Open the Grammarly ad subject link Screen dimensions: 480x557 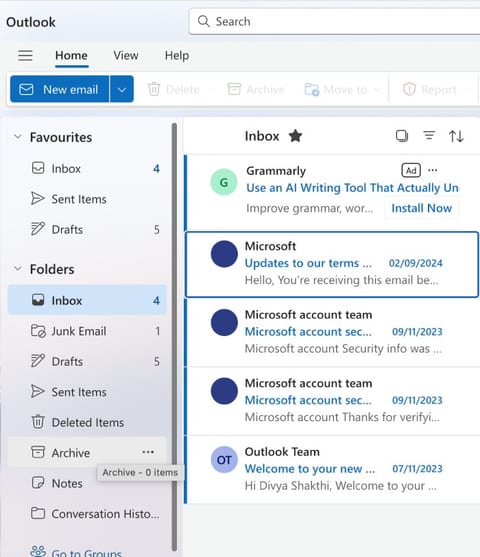352,188
